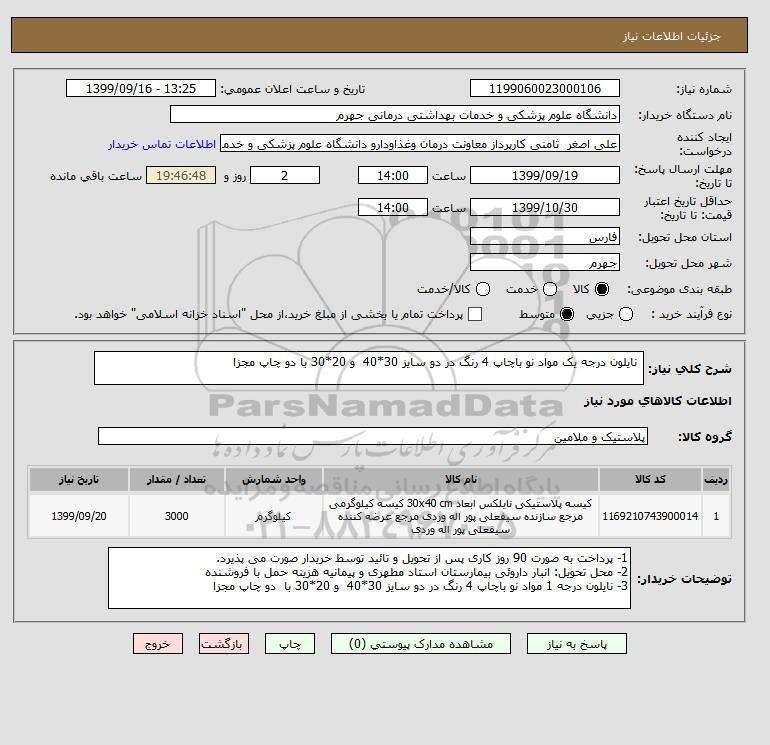Viewport: 770px width, 745px height.
Task: Click the remaining time countdown 19:46:48
Action: pos(181,175)
